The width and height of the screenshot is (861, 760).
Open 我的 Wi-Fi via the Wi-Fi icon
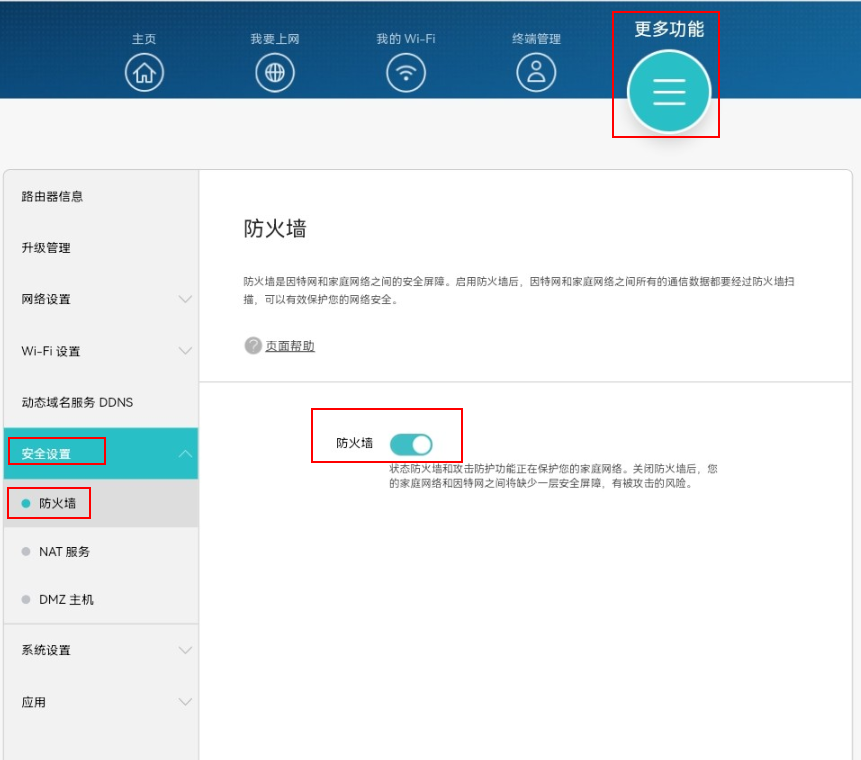coord(405,72)
